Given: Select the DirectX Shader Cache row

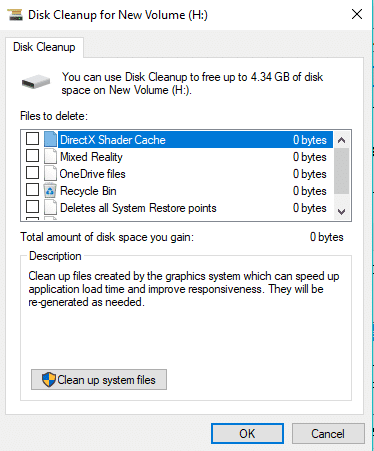Looking at the screenshot, I should click(177, 139).
